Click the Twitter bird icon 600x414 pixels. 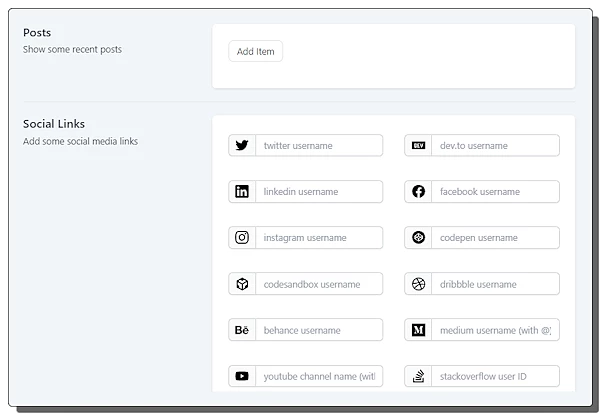[242, 145]
